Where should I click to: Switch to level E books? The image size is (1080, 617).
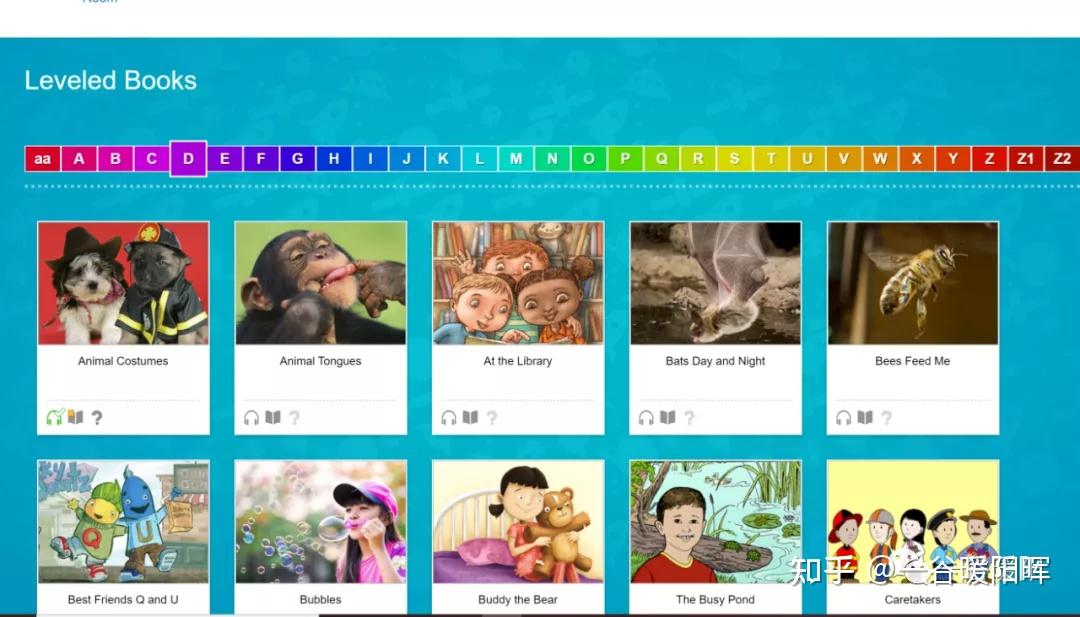(x=225, y=158)
